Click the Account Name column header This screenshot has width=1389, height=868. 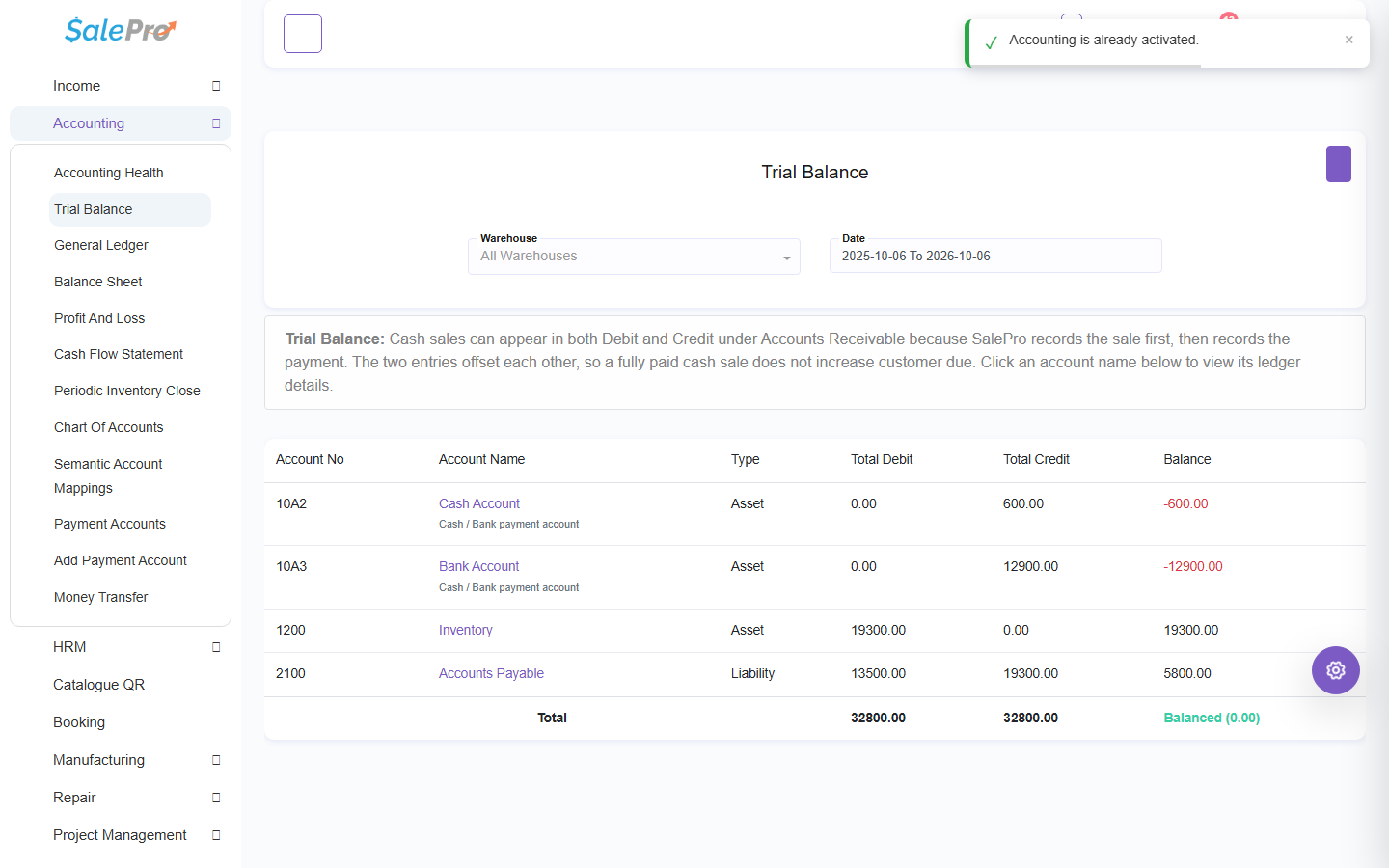click(482, 459)
